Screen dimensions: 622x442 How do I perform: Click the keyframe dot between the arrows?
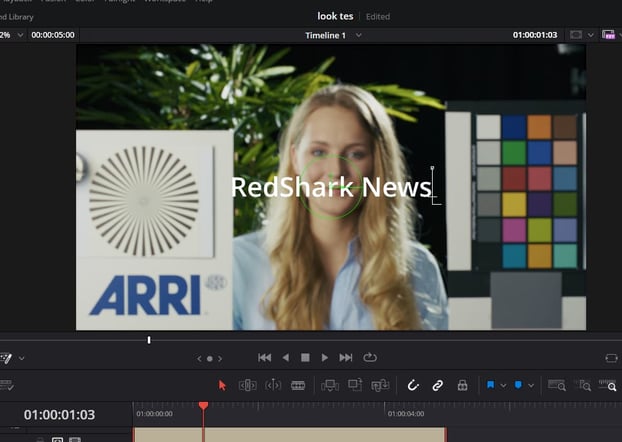point(209,359)
